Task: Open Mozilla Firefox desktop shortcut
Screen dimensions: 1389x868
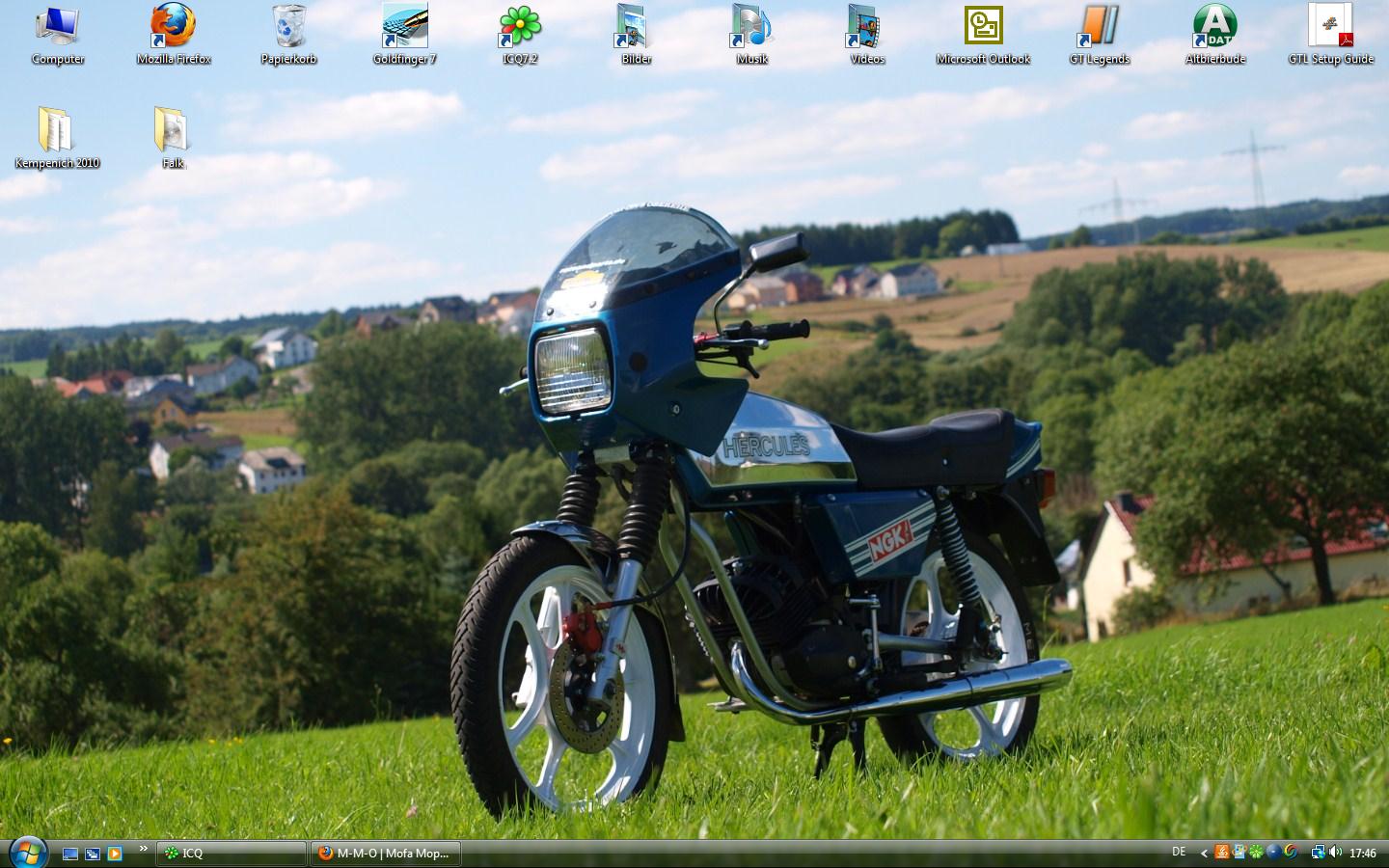Action: coord(174,29)
